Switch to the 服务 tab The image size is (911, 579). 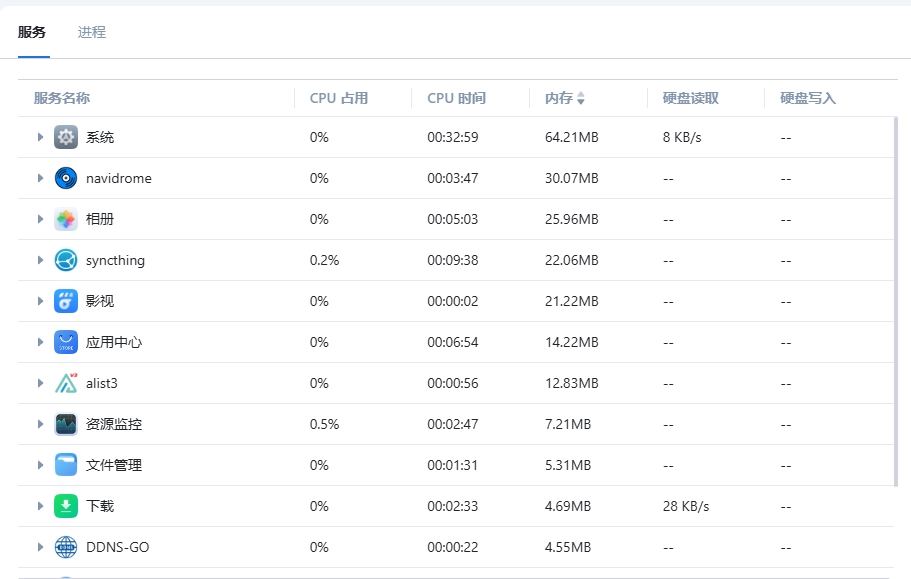click(x=32, y=33)
